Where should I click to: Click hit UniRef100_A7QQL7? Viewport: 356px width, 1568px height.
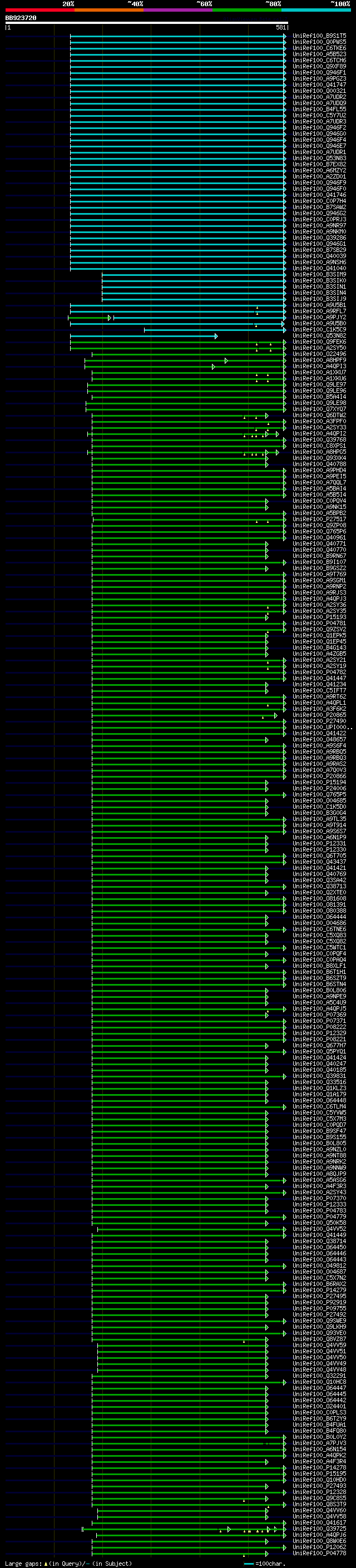click(319, 482)
